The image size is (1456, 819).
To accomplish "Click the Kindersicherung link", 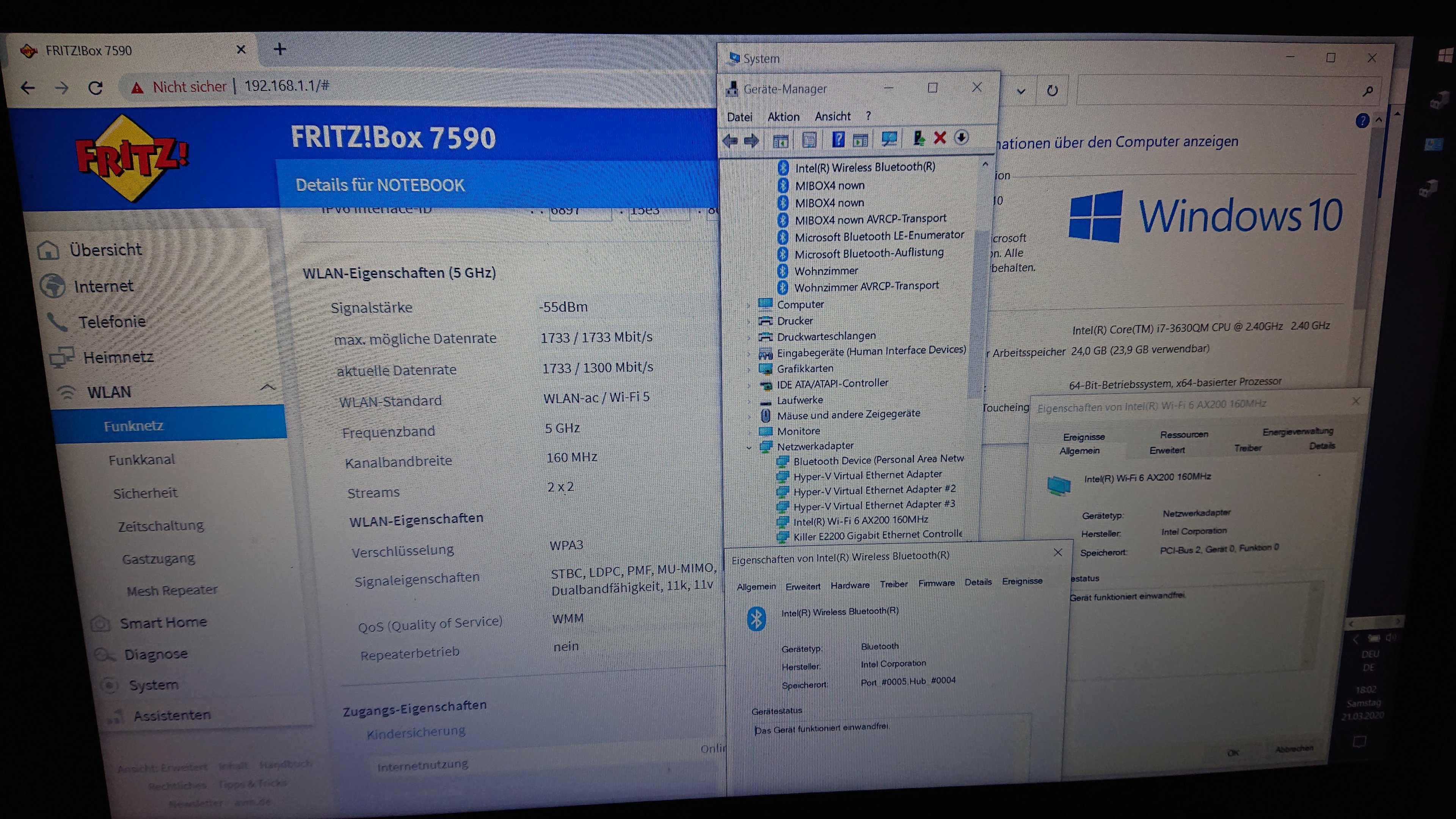I will pyautogui.click(x=416, y=733).
